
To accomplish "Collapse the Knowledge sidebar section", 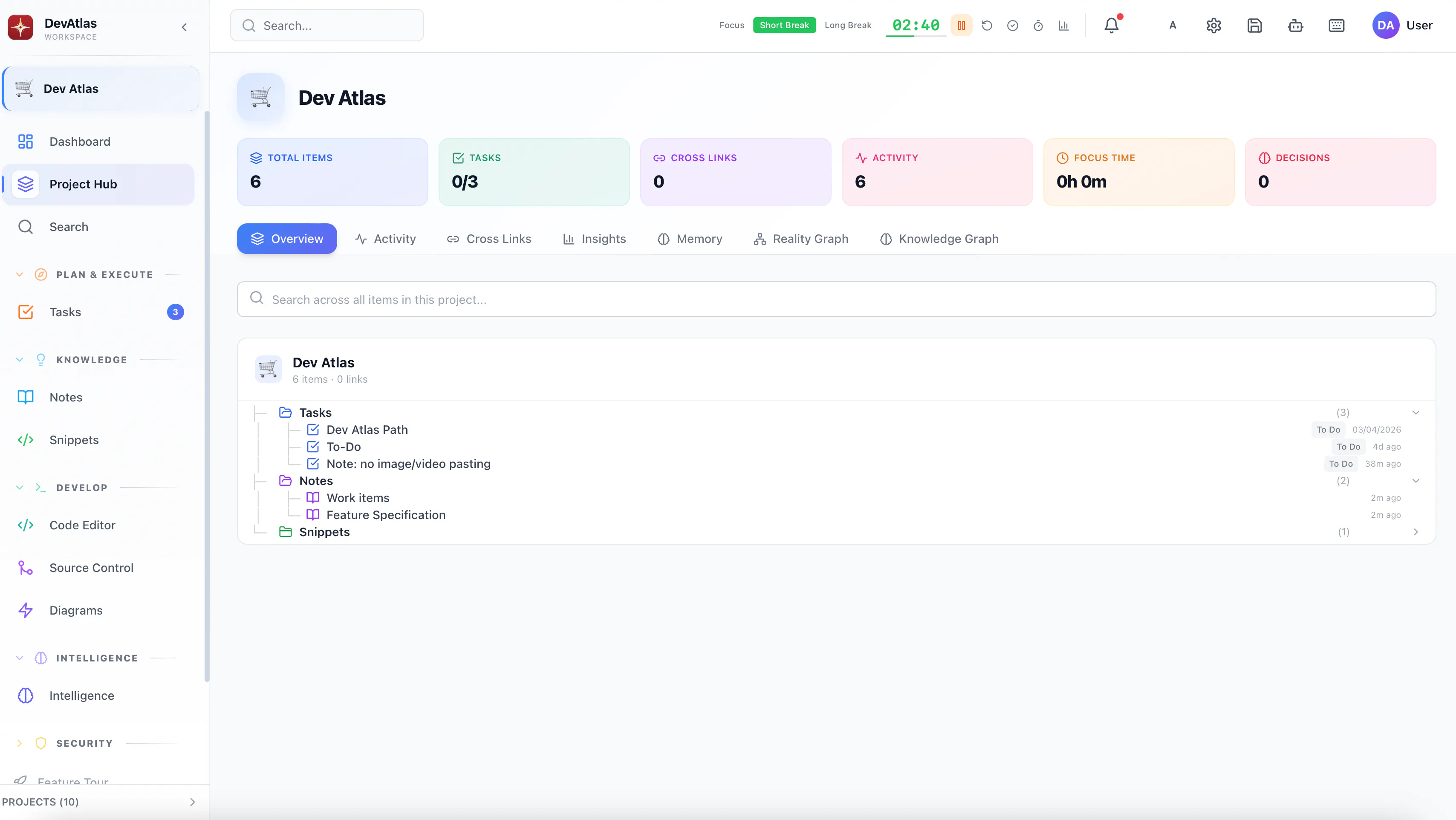I will [20, 360].
